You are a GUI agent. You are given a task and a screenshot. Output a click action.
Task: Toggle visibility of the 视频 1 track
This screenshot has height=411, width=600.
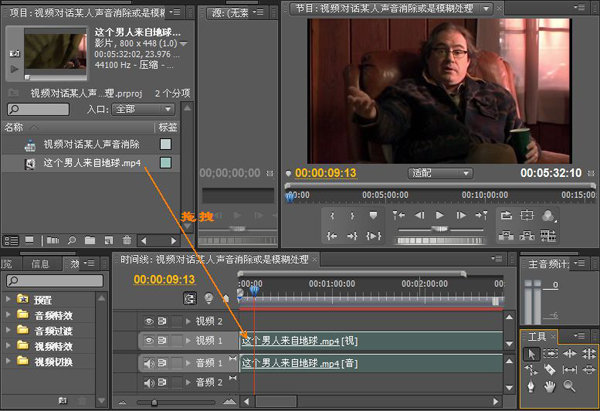tap(149, 341)
